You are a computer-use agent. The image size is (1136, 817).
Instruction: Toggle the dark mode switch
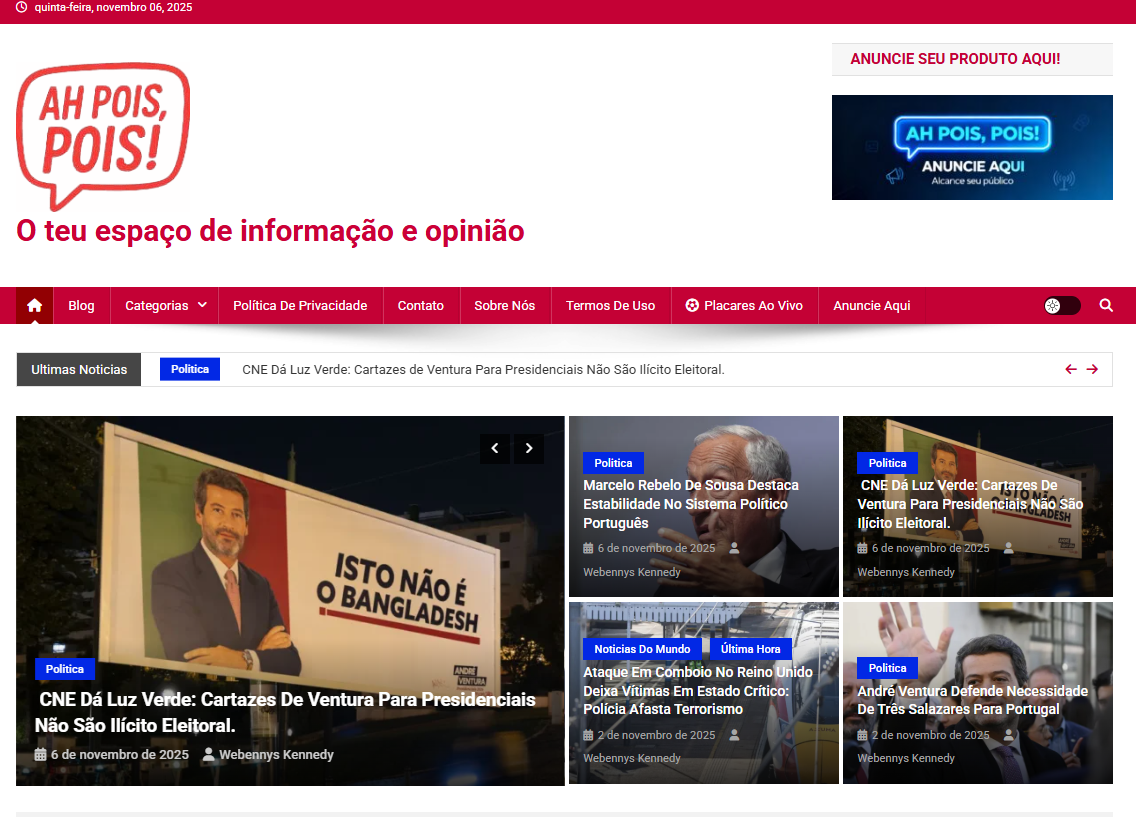[x=1061, y=306]
